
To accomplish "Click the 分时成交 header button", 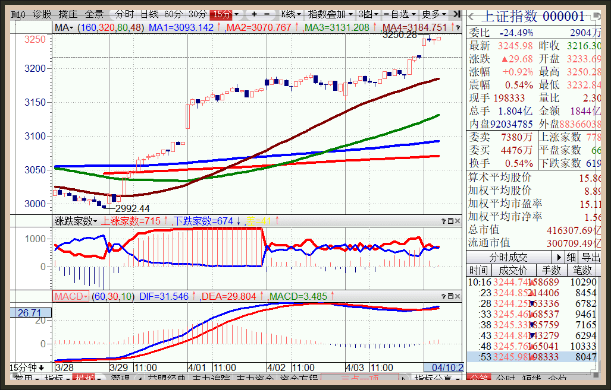I will (509, 258).
